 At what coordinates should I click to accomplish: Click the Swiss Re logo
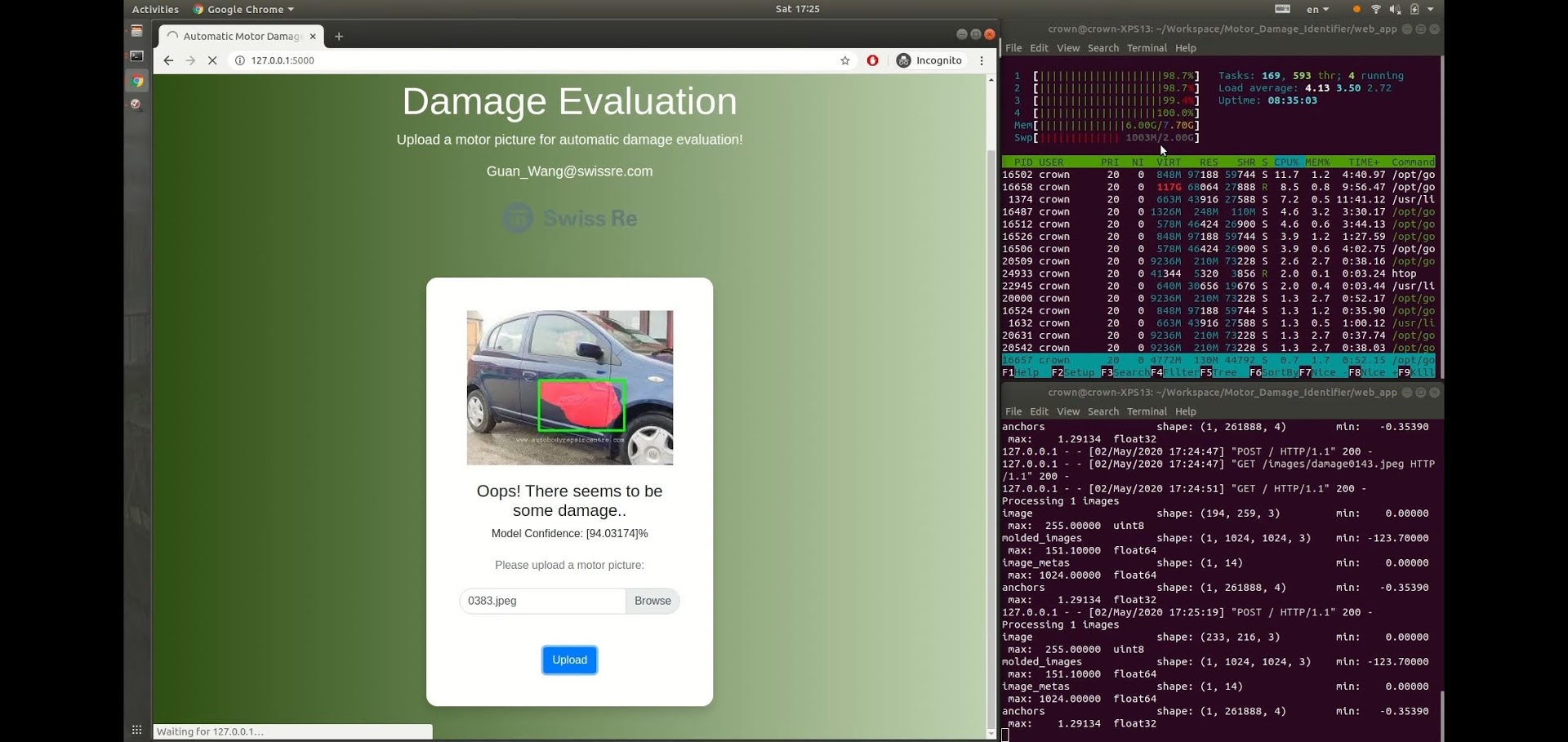(569, 218)
